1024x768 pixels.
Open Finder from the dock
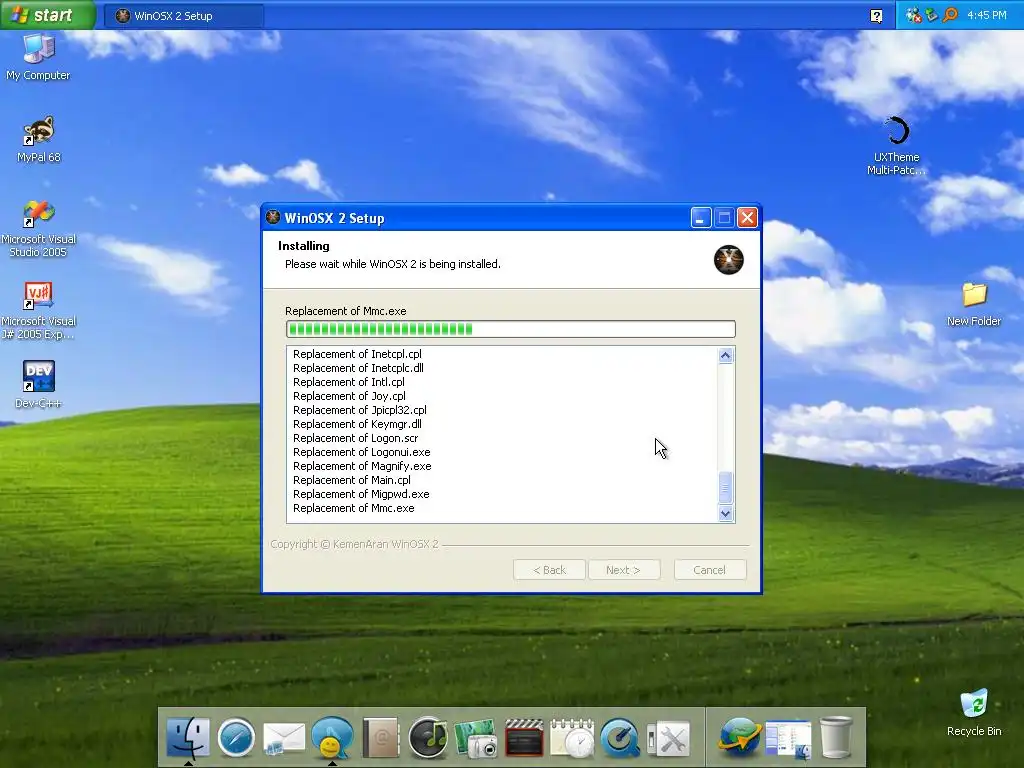click(188, 738)
